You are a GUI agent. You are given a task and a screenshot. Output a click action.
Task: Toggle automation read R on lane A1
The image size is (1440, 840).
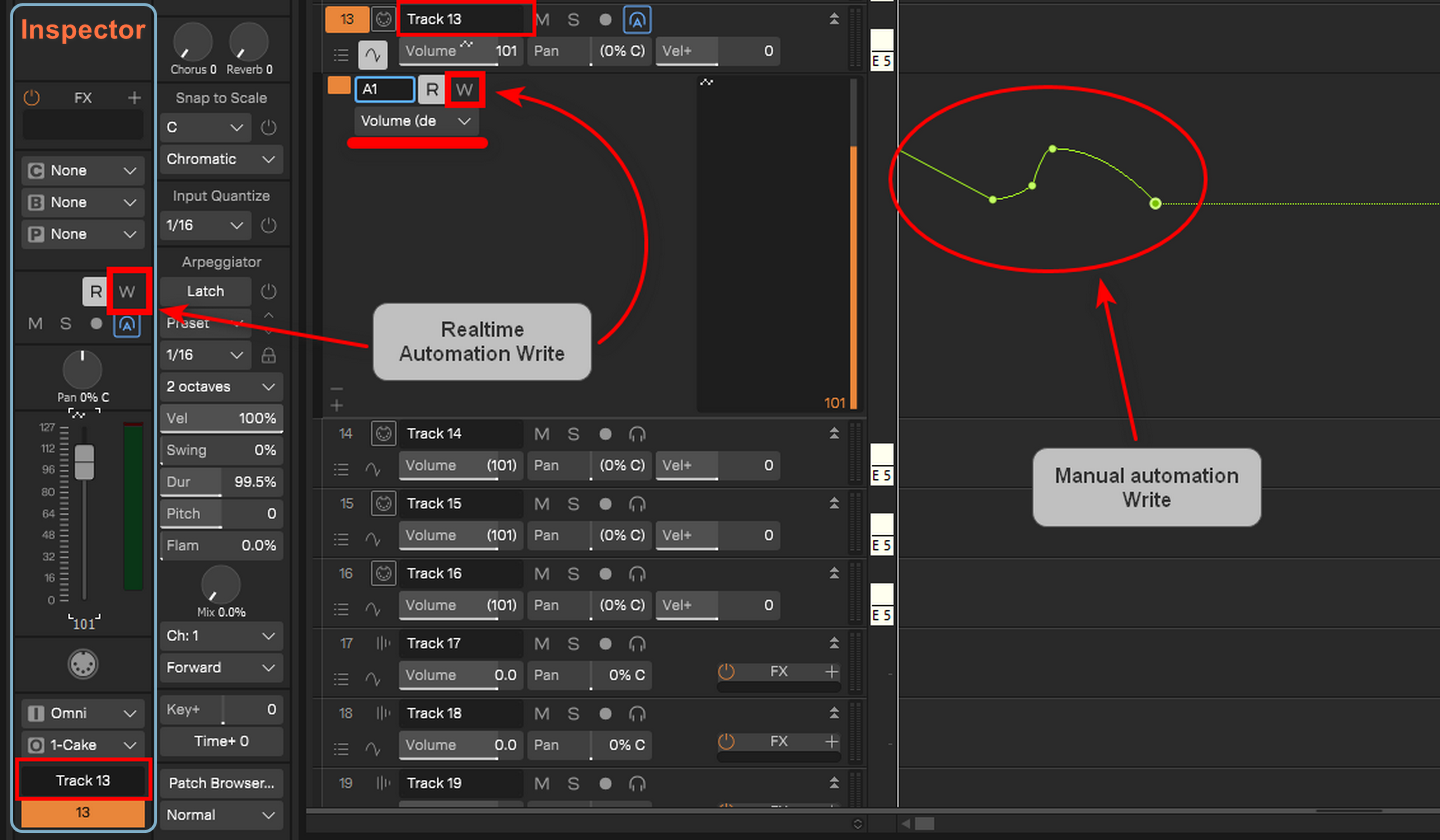click(432, 89)
